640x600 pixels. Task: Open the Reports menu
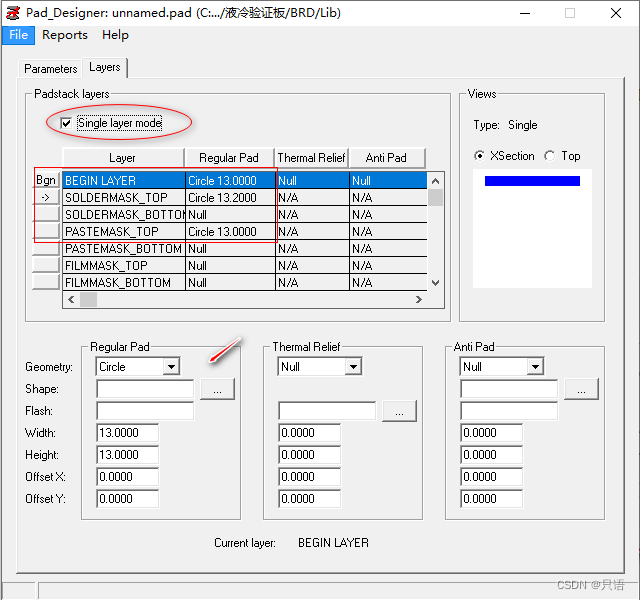click(65, 35)
